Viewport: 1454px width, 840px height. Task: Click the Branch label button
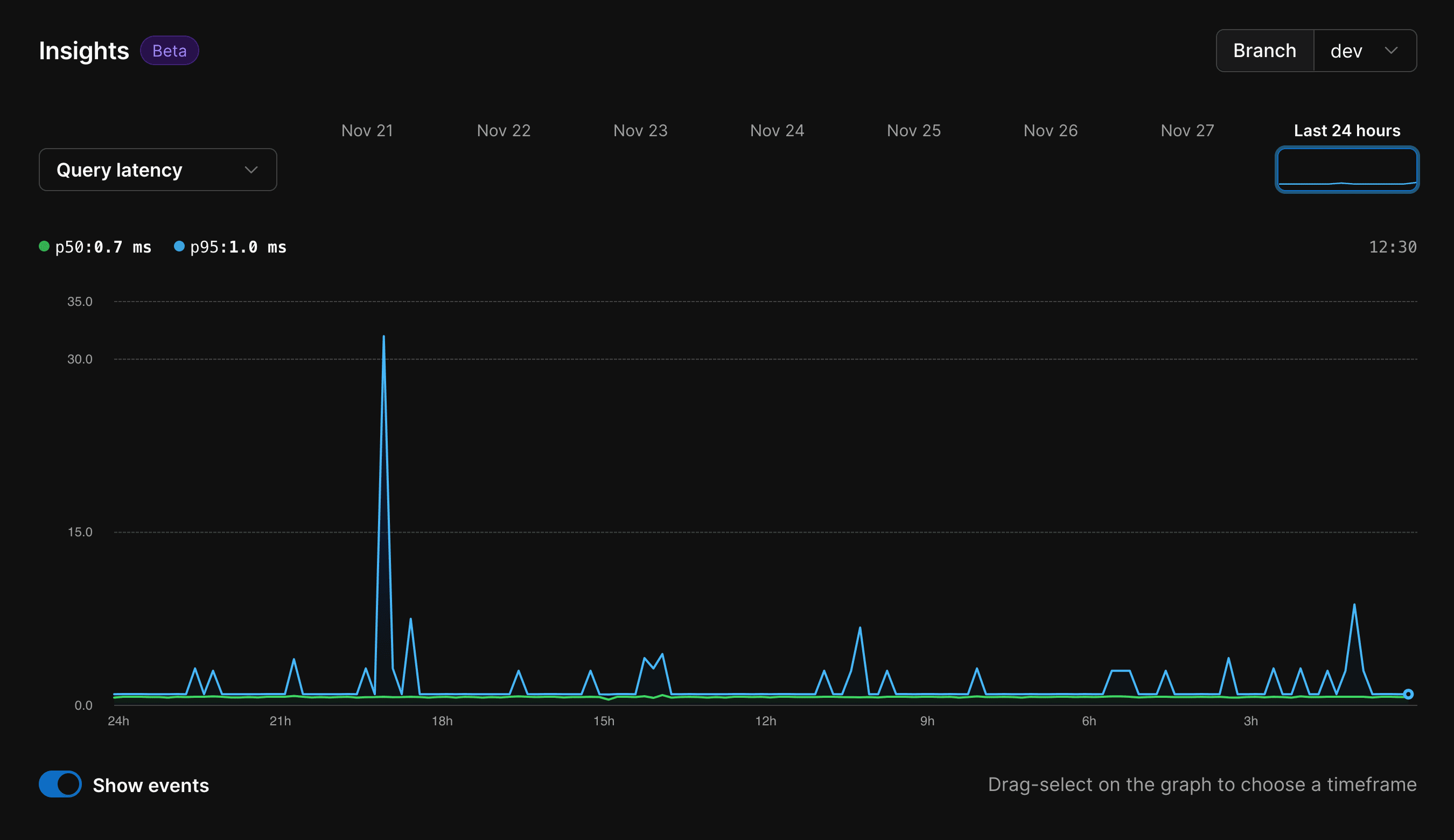point(1265,51)
